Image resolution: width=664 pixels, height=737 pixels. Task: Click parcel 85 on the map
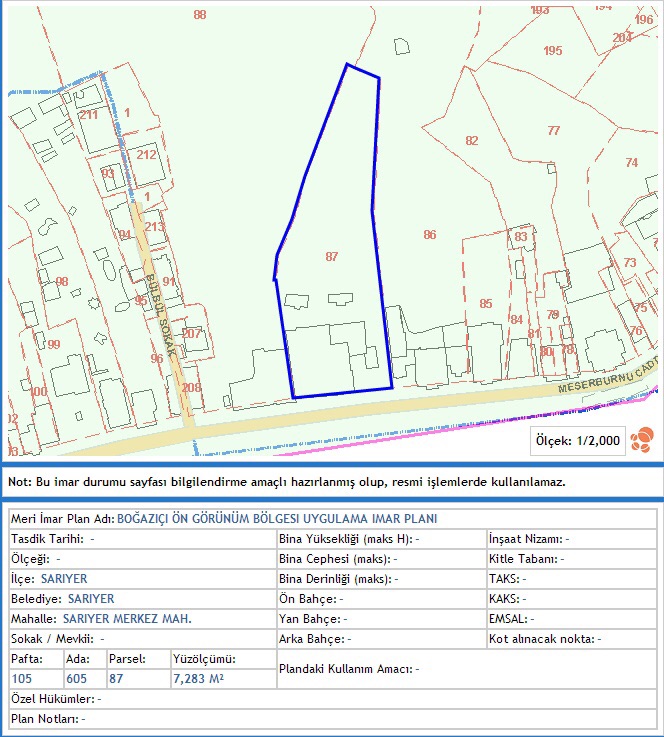(x=486, y=303)
